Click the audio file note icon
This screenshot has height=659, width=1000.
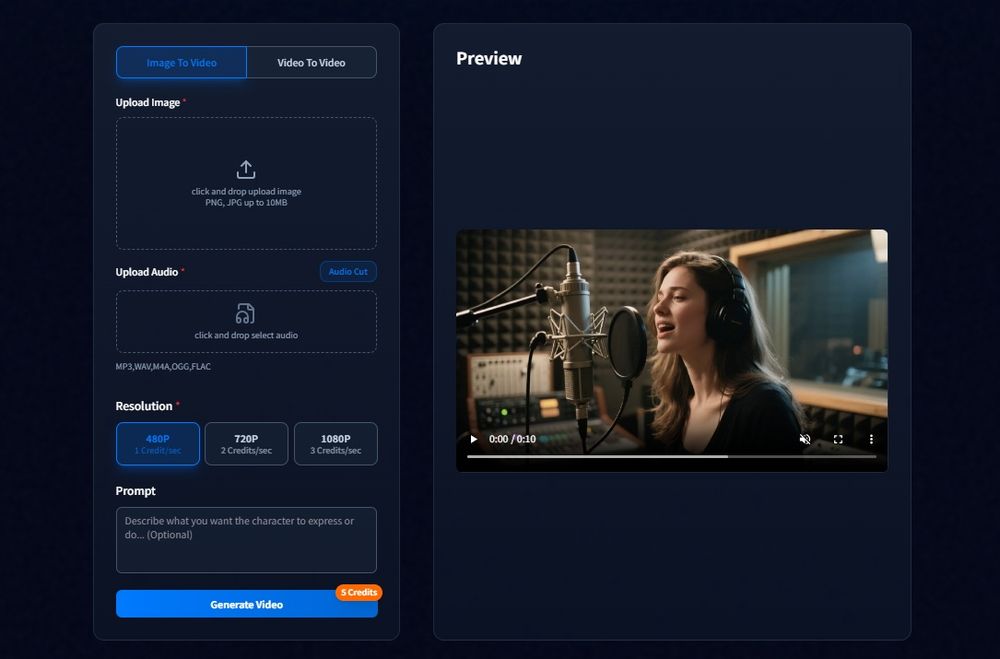tap(246, 312)
